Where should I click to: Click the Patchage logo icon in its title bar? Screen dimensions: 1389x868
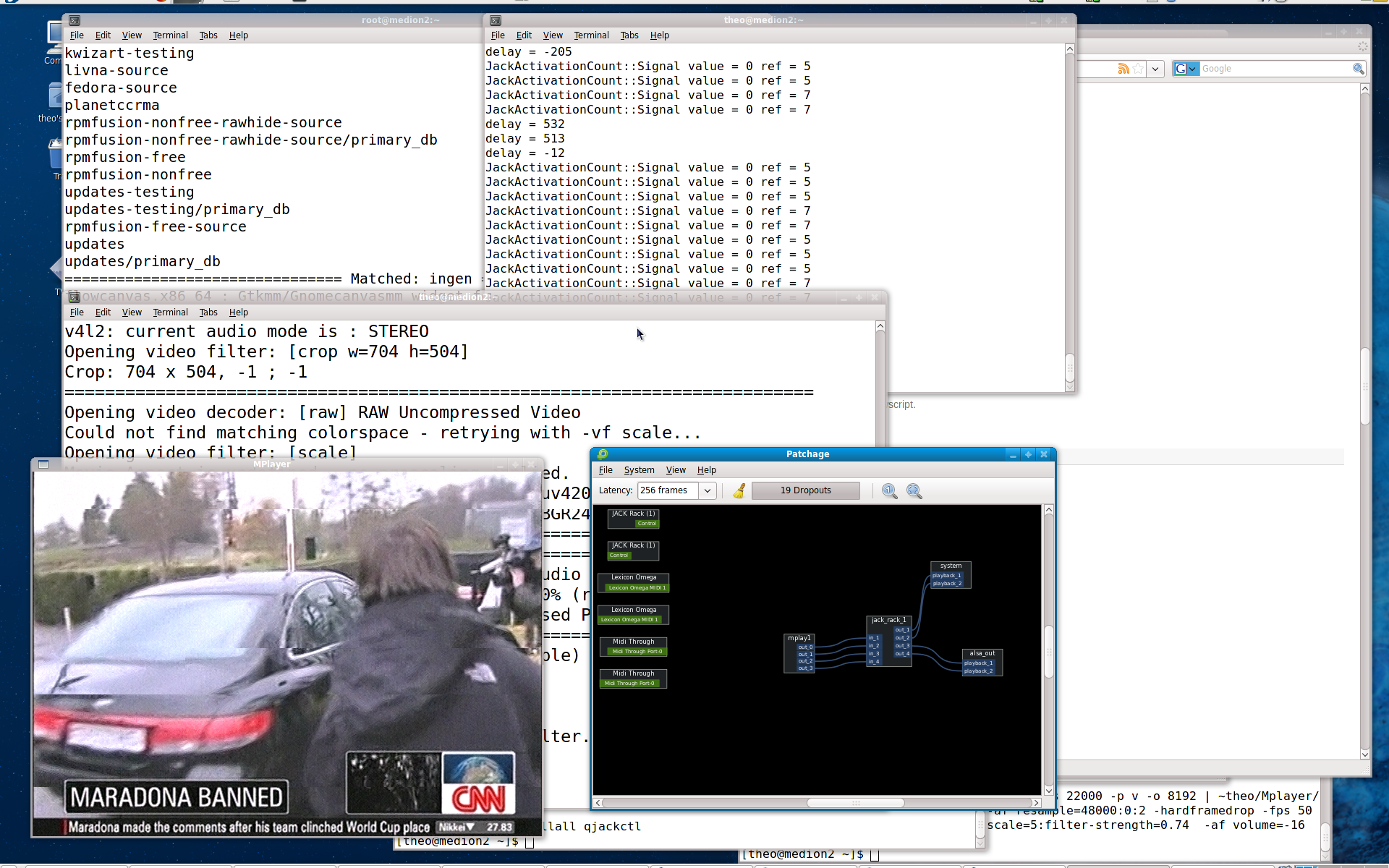pos(603,454)
